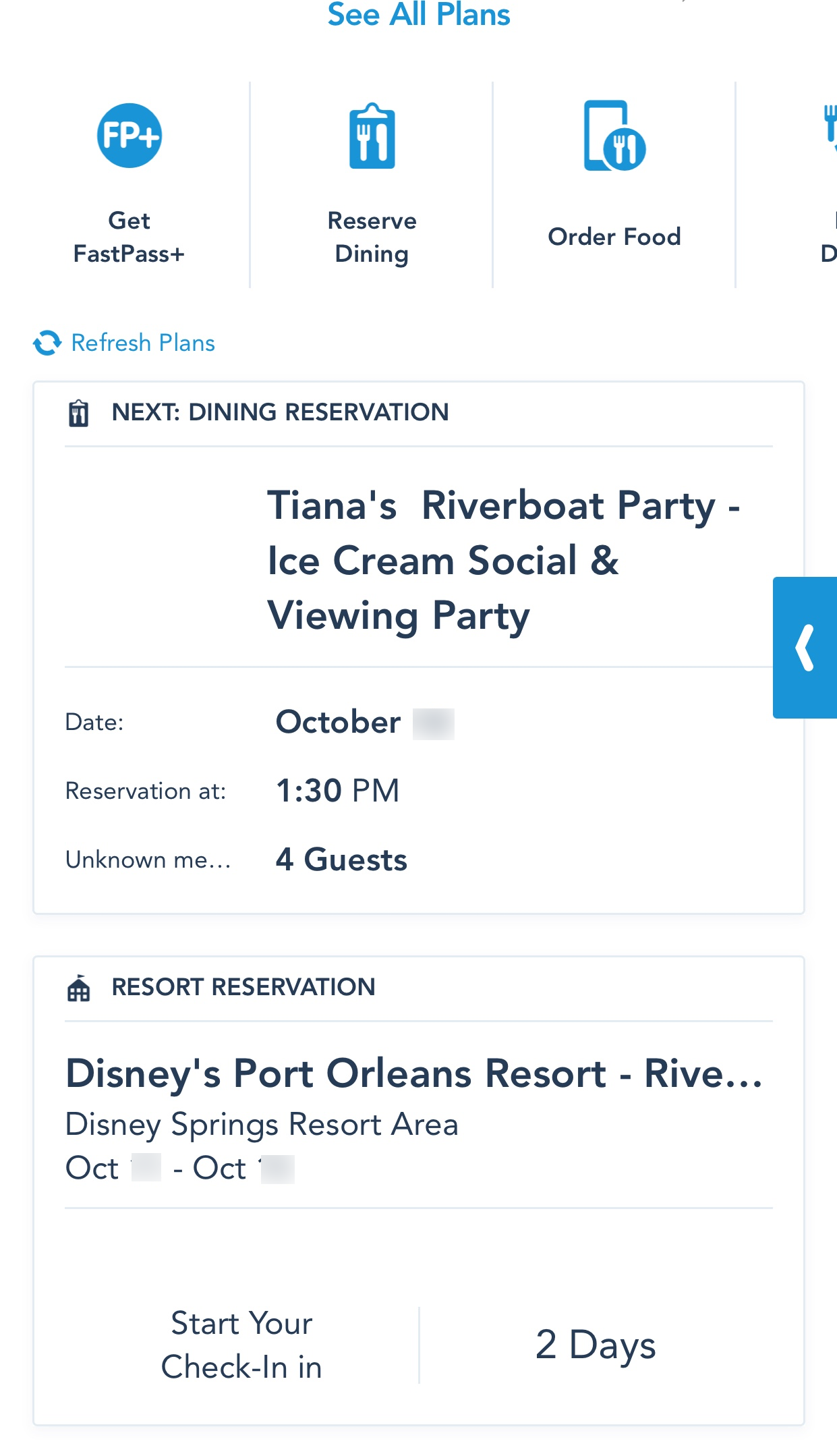Select the Order Food label
The width and height of the screenshot is (837, 1456).
point(614,237)
